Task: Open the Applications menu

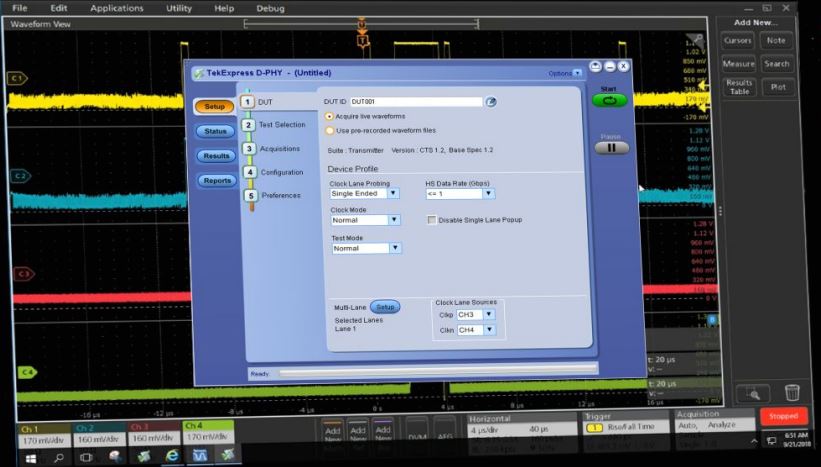Action: pyautogui.click(x=116, y=8)
